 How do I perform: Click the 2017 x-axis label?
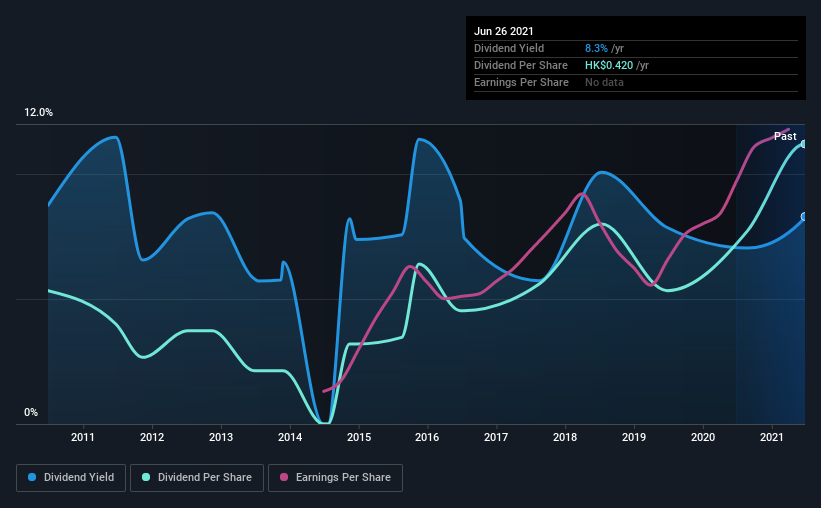[496, 437]
